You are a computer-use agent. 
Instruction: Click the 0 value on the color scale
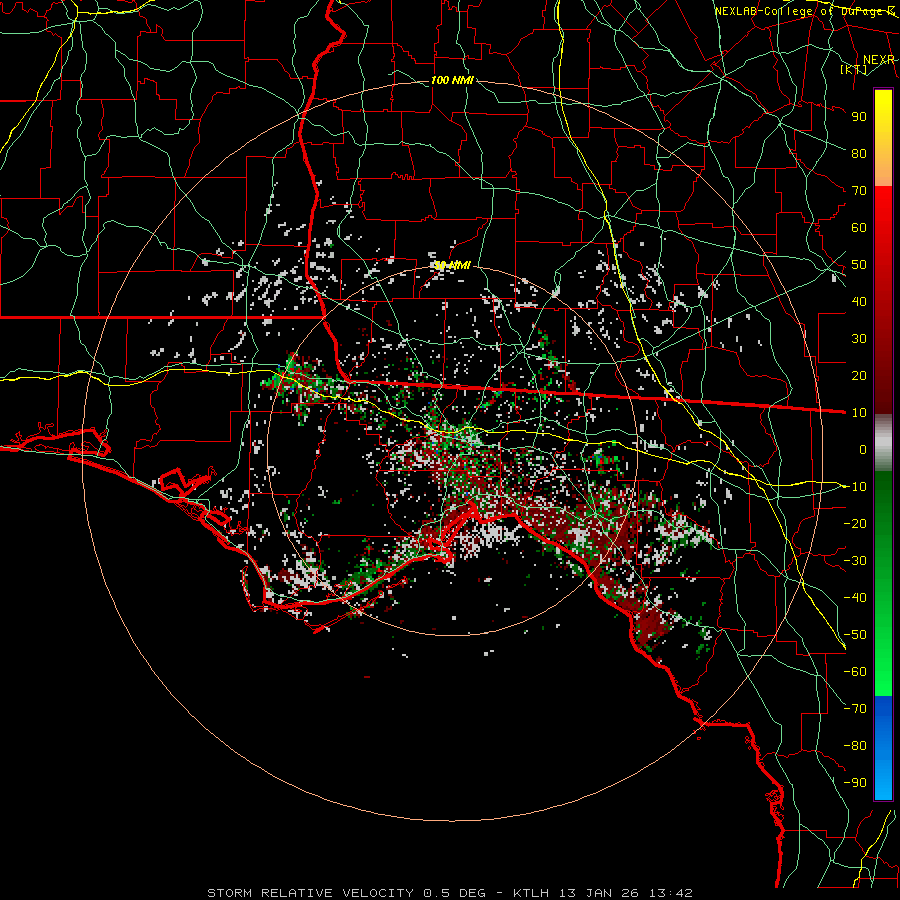coord(863,449)
